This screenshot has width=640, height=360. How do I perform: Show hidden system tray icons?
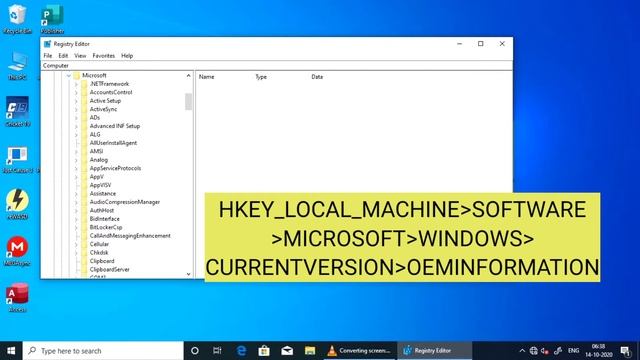[522, 351]
